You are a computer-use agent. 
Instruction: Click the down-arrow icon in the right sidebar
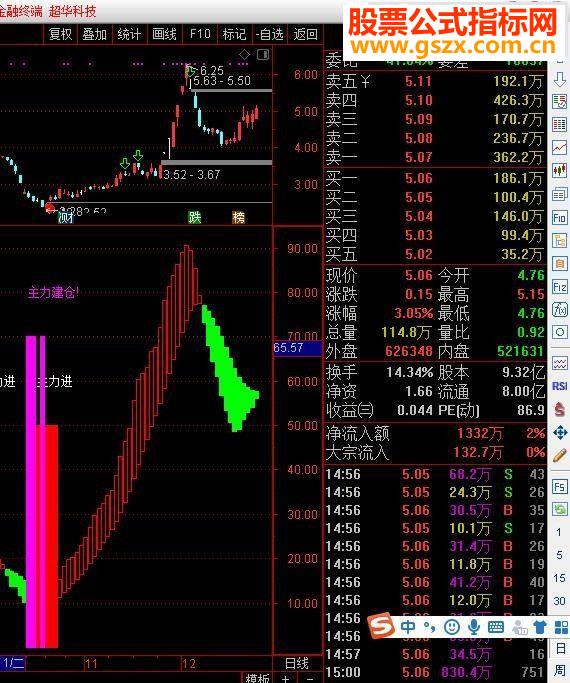[560, 80]
